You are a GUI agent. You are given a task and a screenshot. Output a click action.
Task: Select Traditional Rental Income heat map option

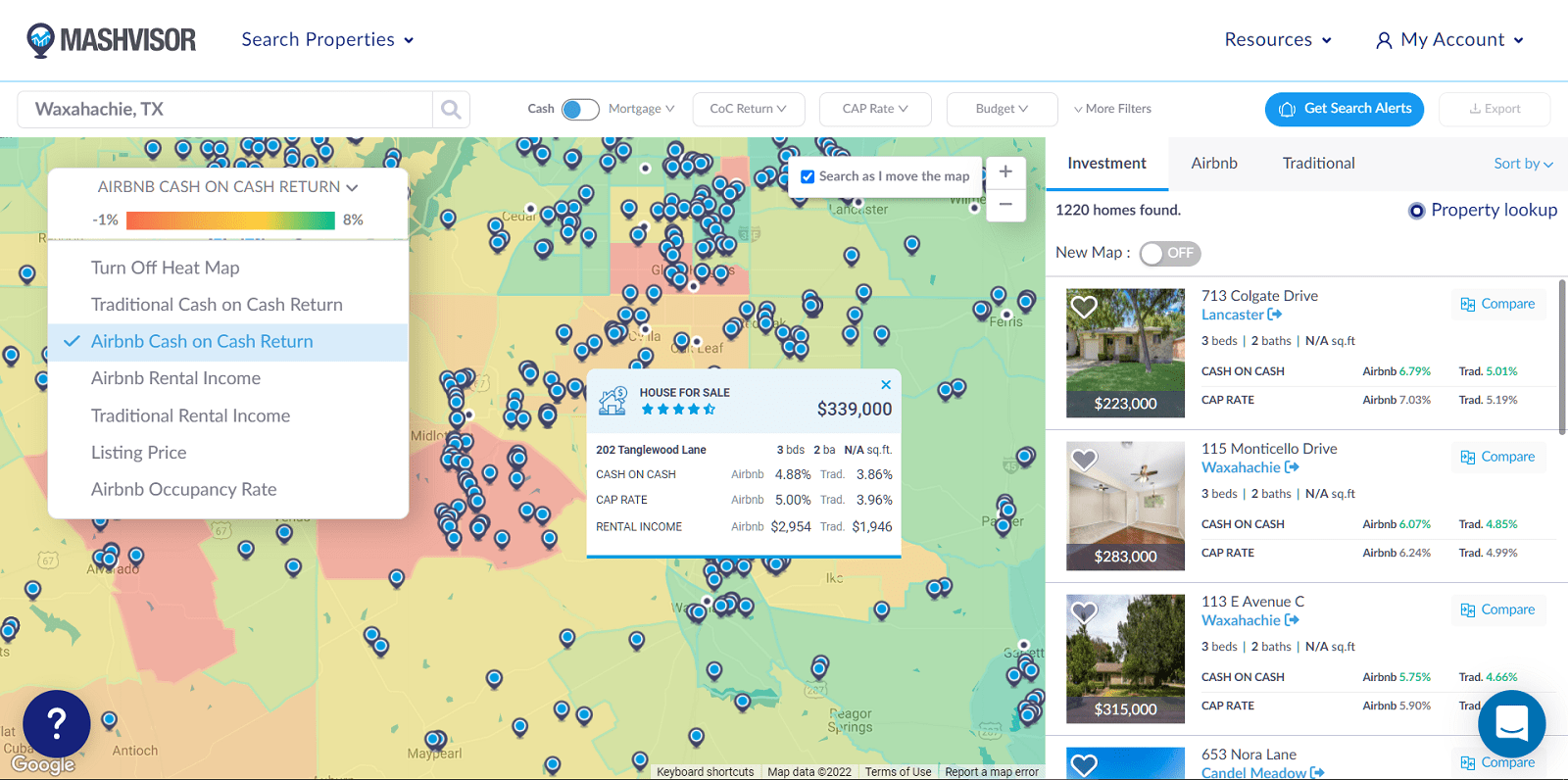[190, 415]
